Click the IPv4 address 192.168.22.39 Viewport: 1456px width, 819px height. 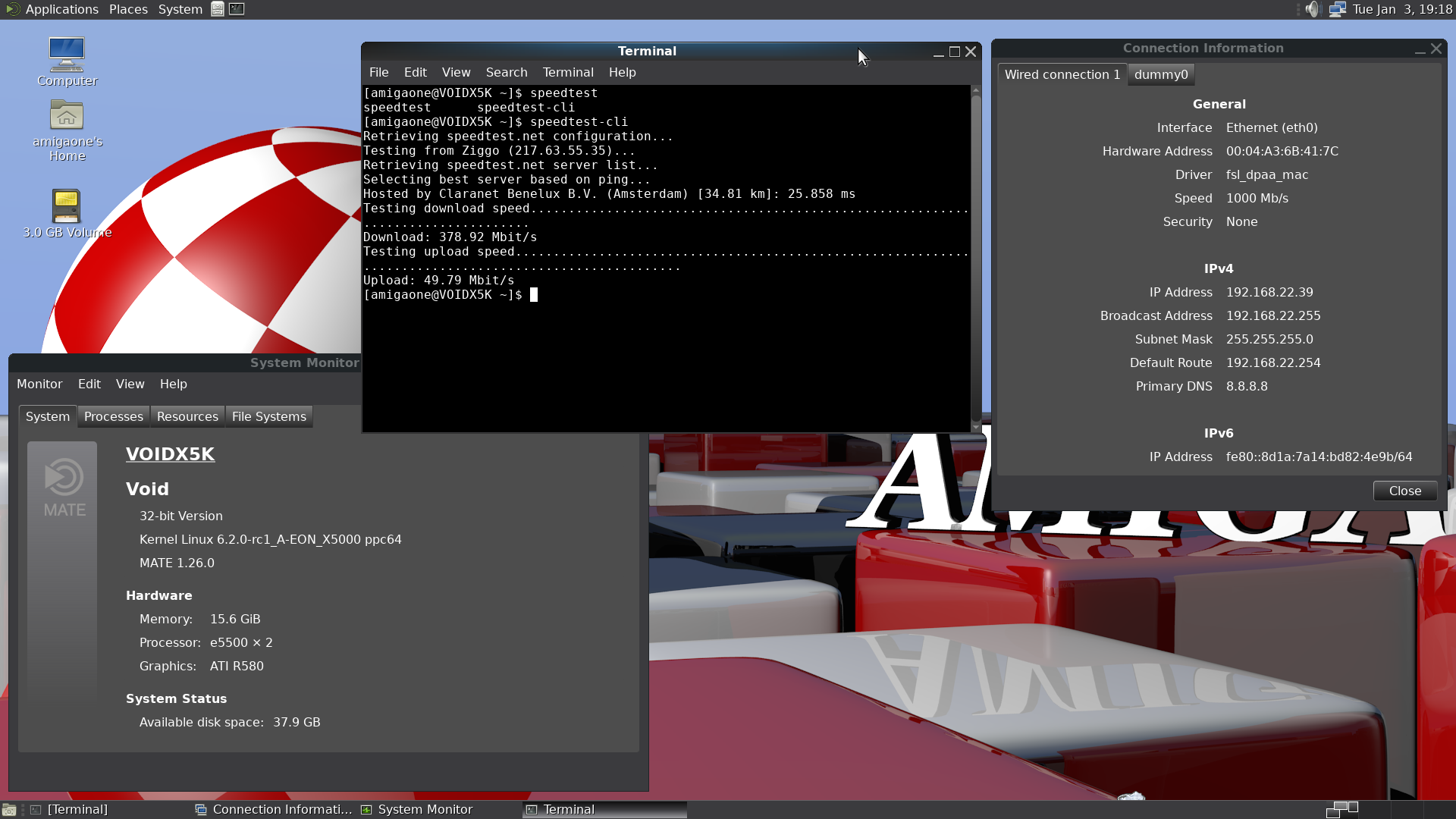(x=1269, y=292)
